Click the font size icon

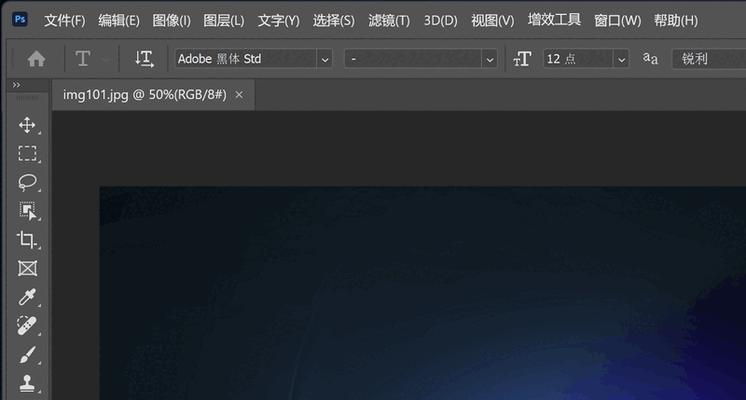522,59
